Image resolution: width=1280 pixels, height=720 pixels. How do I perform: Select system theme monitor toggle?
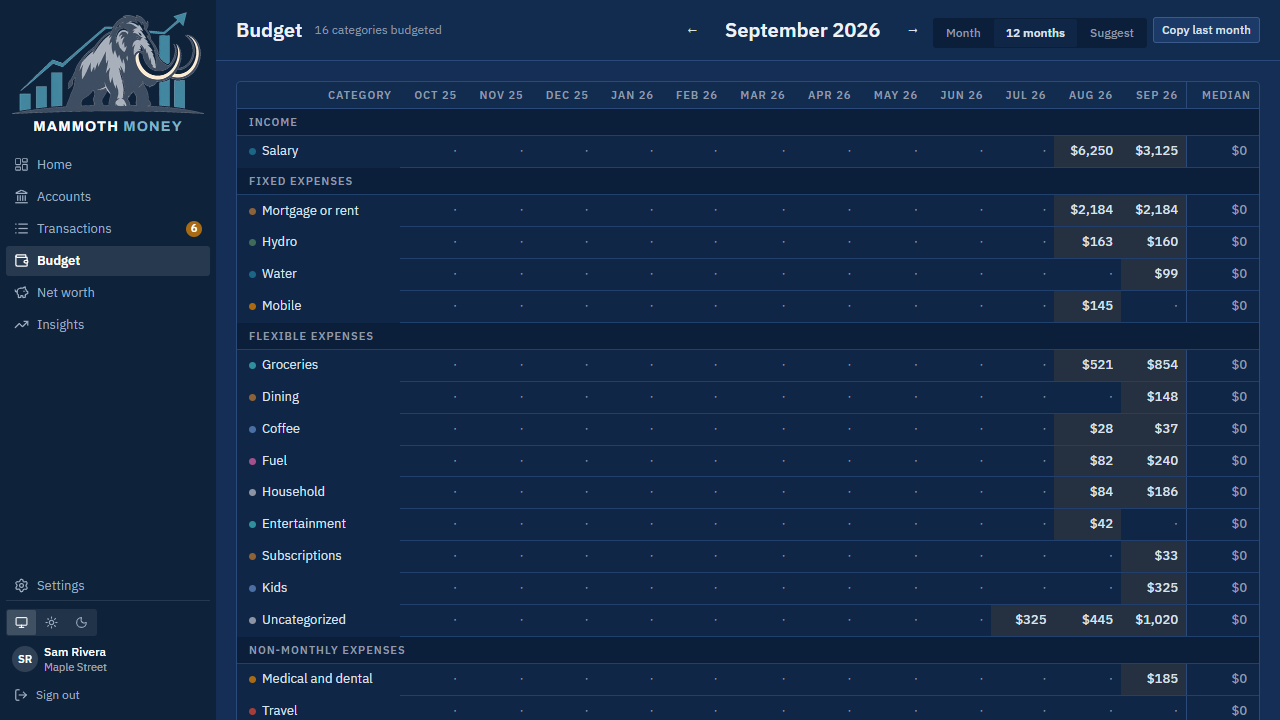21,622
